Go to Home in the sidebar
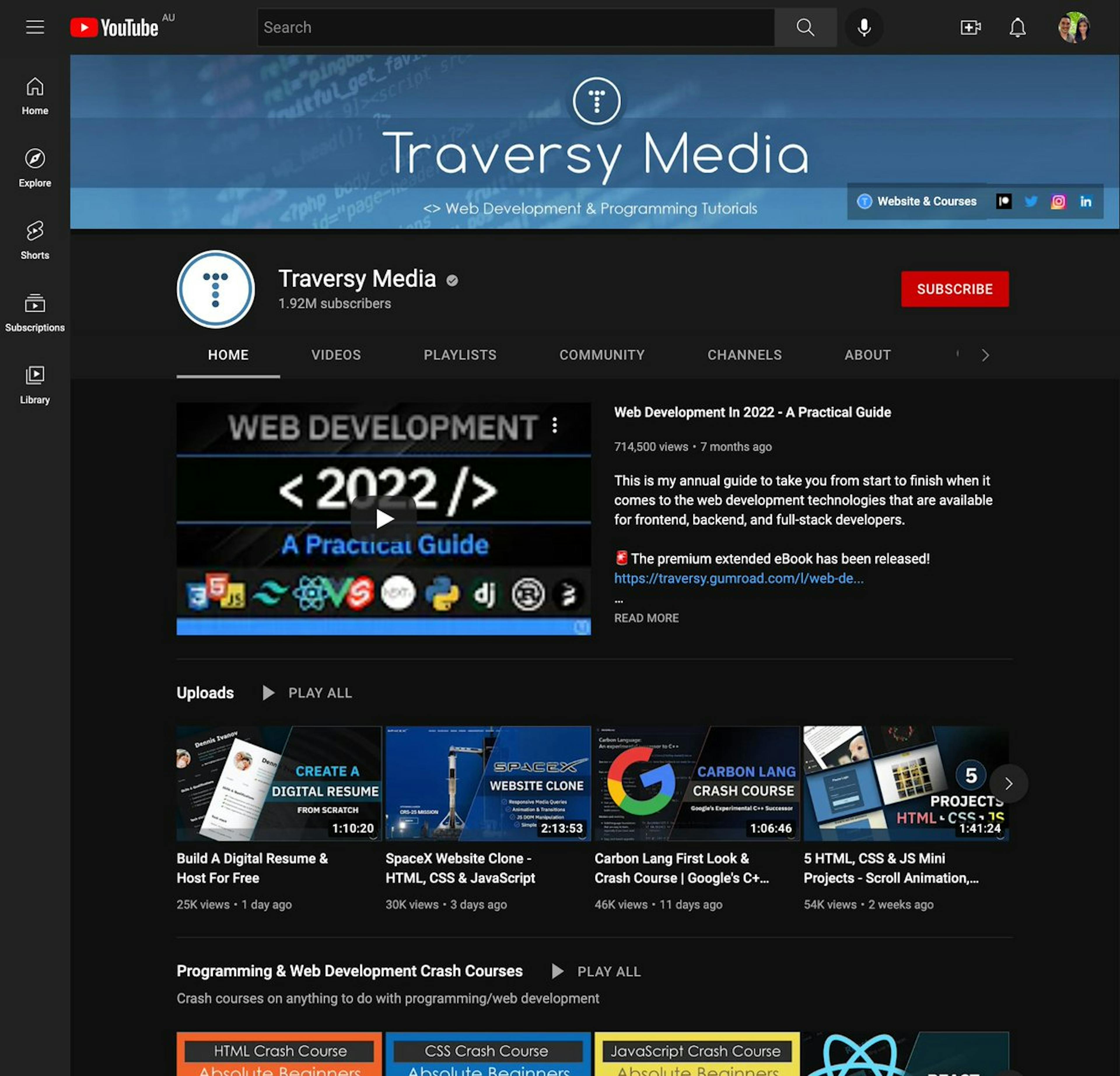The height and width of the screenshot is (1076, 1120). tap(35, 96)
